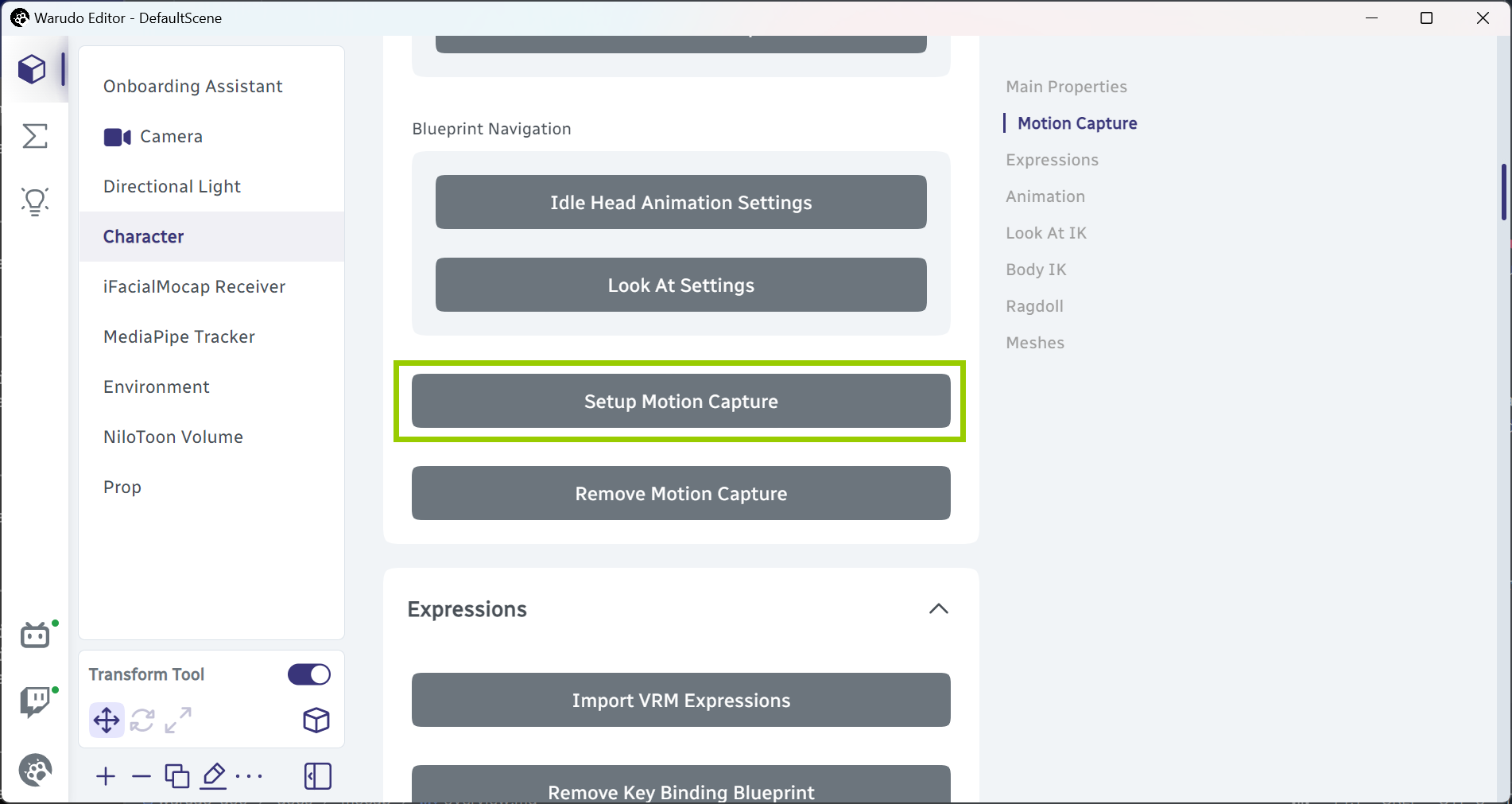Remove selected asset with minus icon
The image size is (1512, 804).
[x=142, y=776]
